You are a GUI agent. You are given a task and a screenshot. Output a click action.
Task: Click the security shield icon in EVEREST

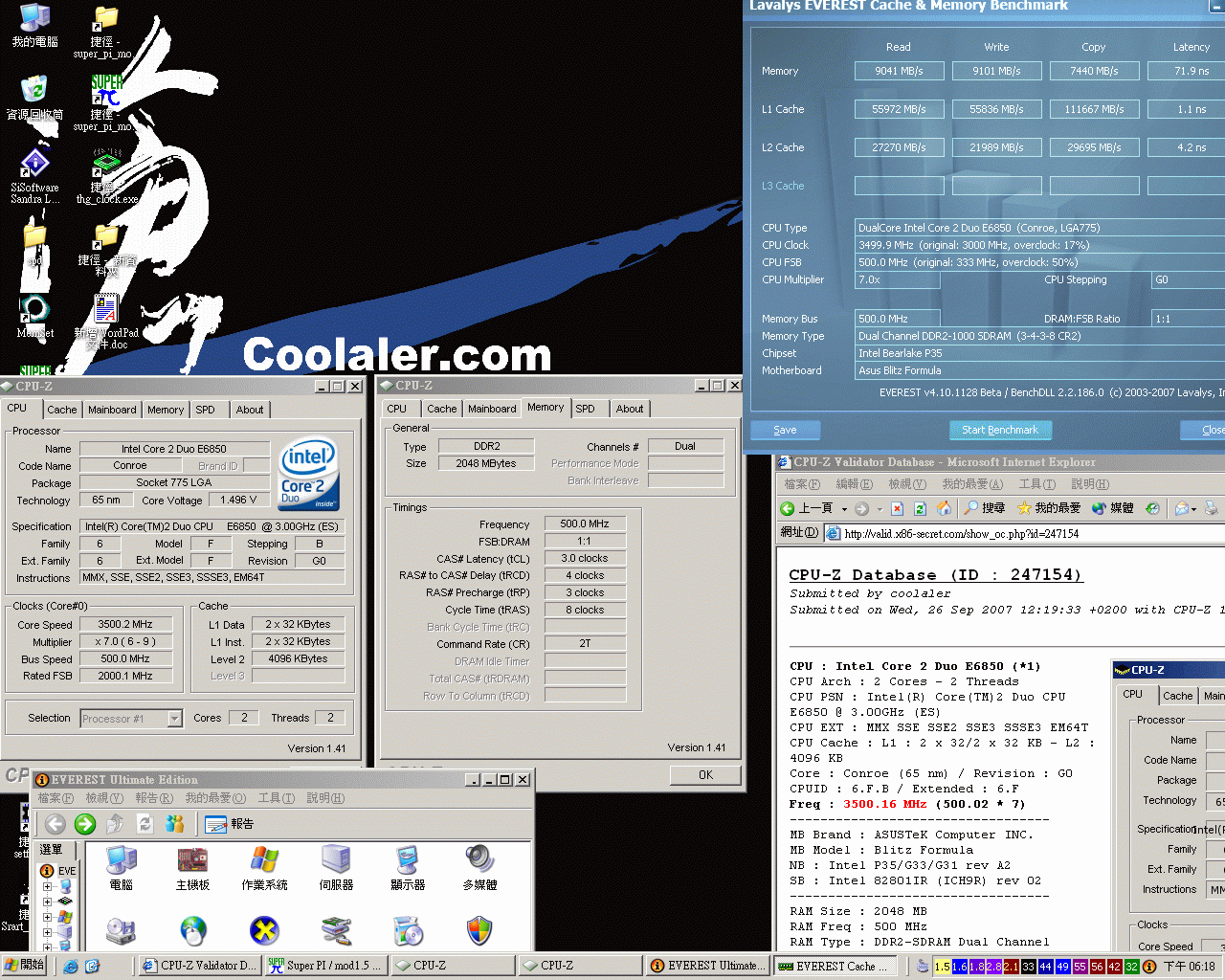[x=479, y=930]
